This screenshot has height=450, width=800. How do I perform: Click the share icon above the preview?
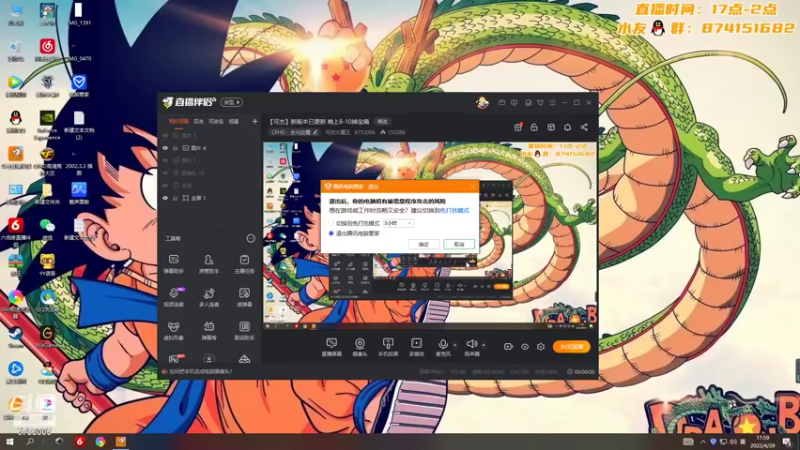pos(584,127)
